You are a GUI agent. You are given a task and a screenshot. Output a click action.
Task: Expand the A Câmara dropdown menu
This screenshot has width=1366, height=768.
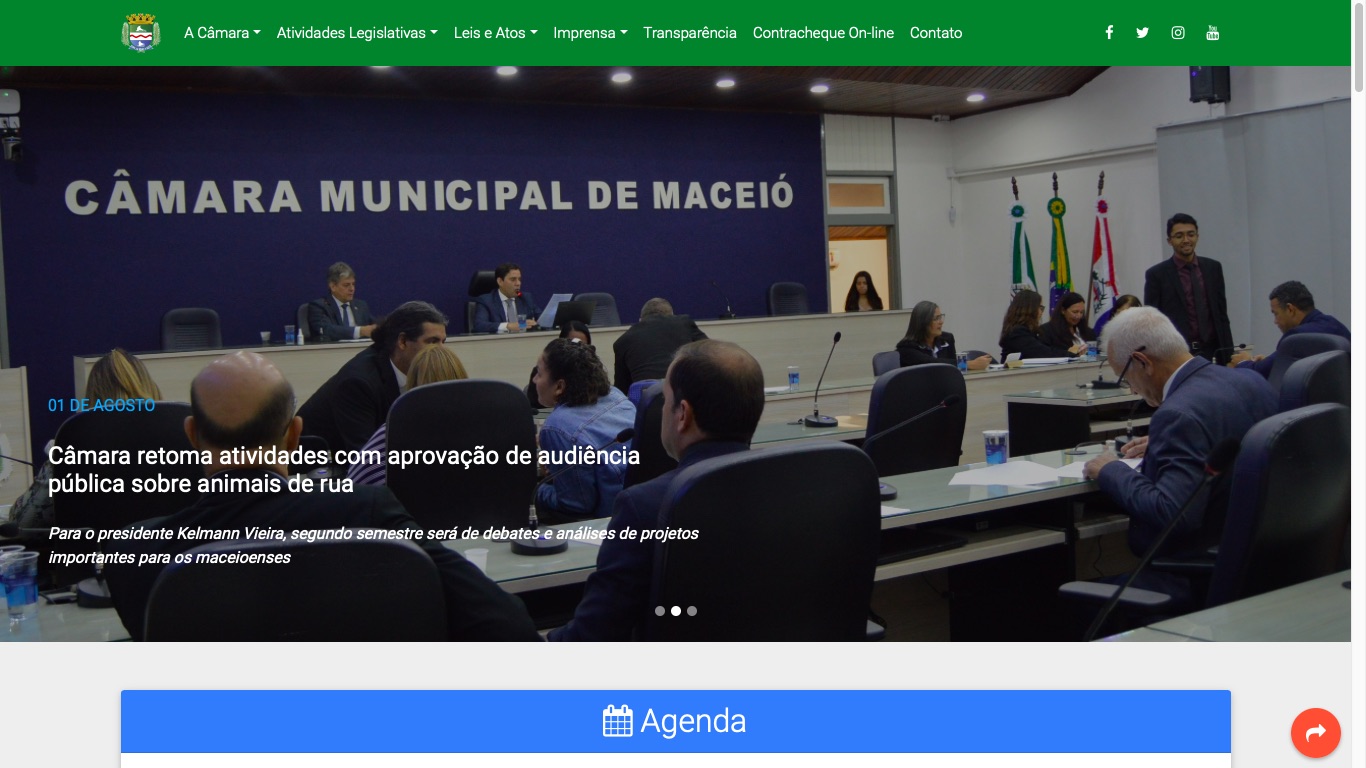[222, 33]
